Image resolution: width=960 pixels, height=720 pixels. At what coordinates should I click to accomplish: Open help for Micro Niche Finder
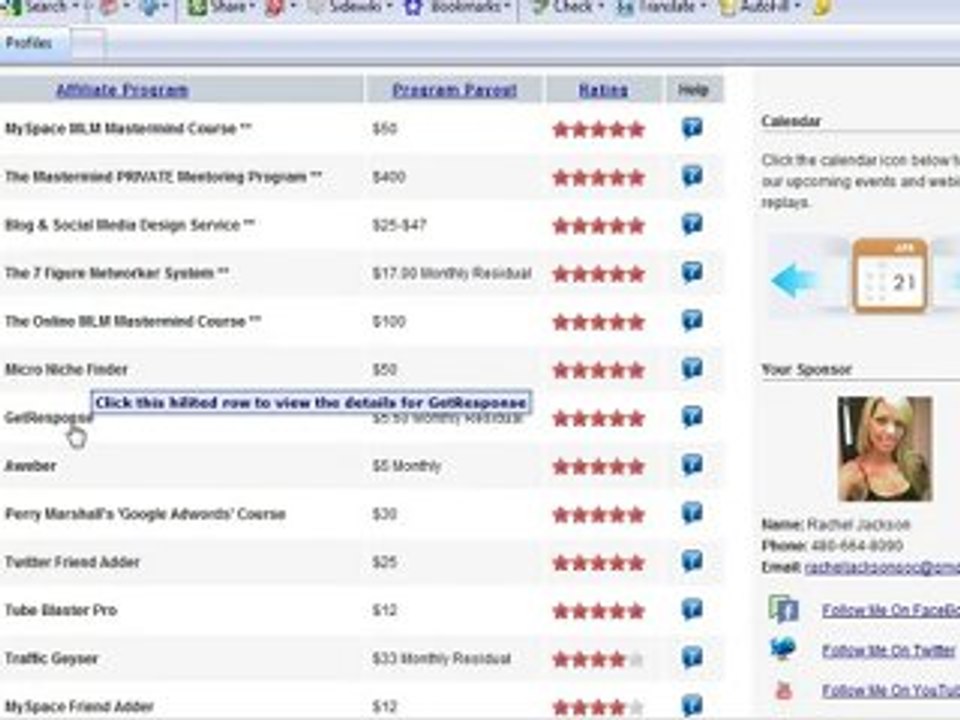(692, 369)
